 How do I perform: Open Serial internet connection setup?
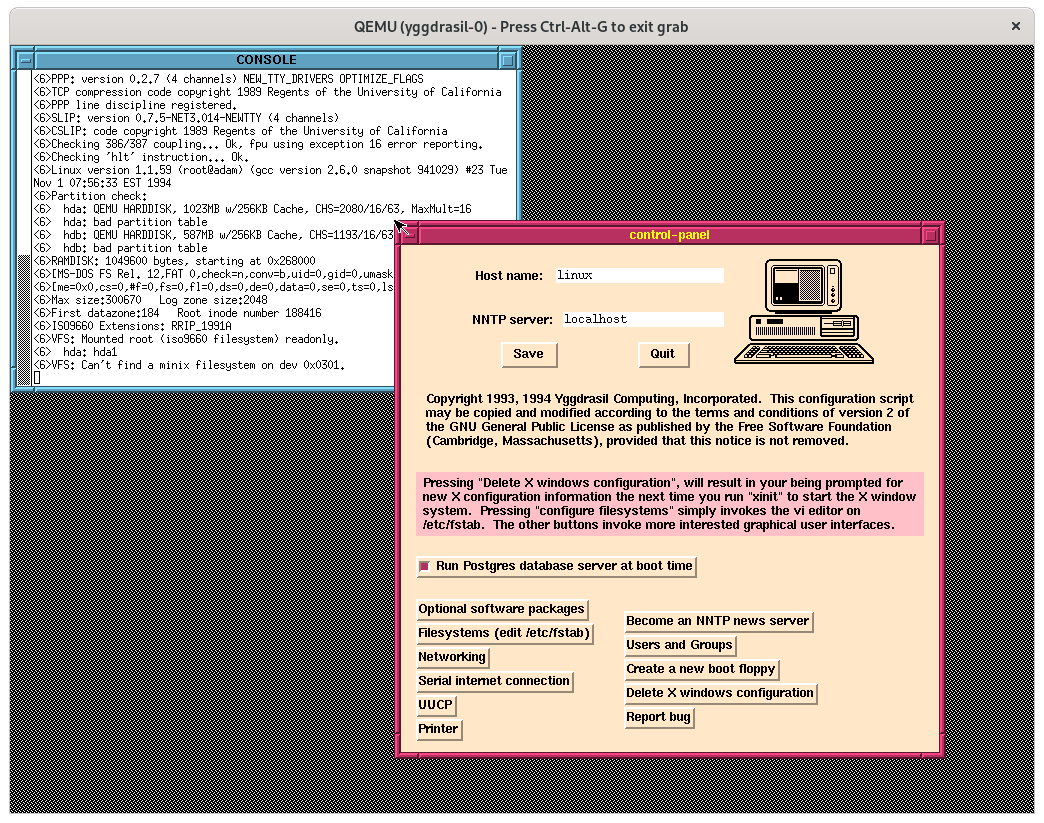tap(494, 681)
